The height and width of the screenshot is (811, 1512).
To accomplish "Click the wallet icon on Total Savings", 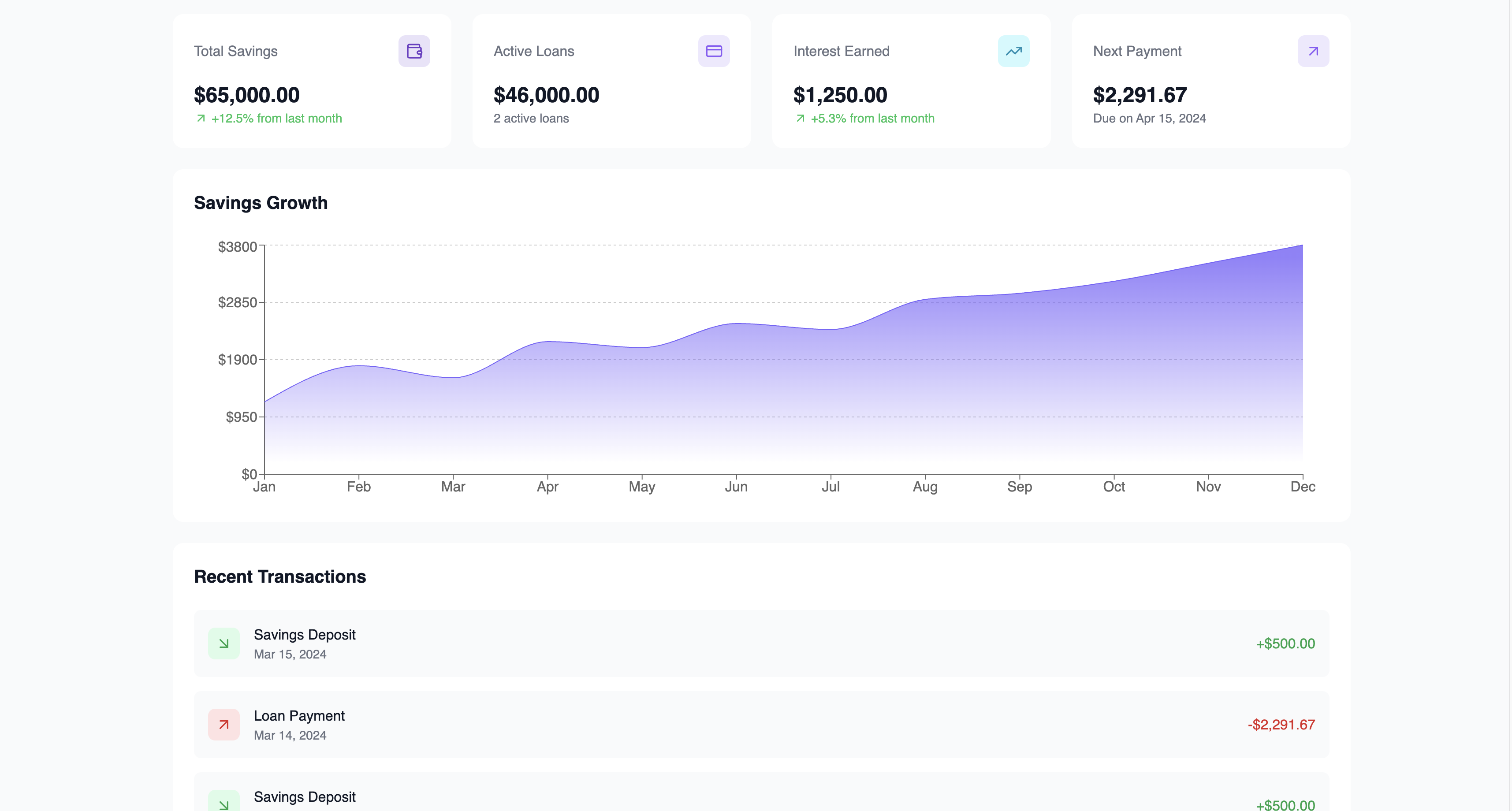I will click(414, 51).
